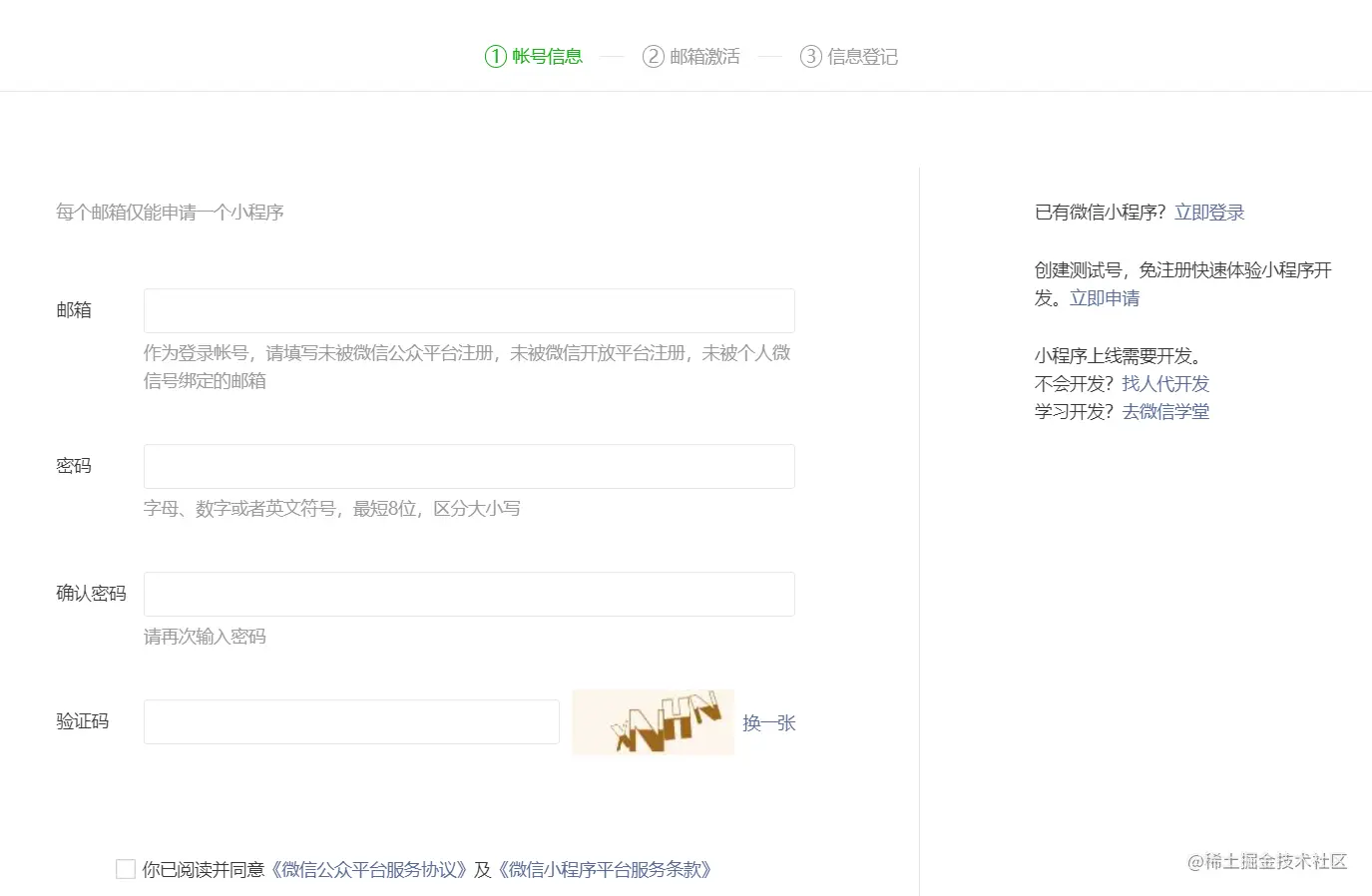Click 换一张 to refresh captcha
The width and height of the screenshot is (1372, 896).
point(769,723)
